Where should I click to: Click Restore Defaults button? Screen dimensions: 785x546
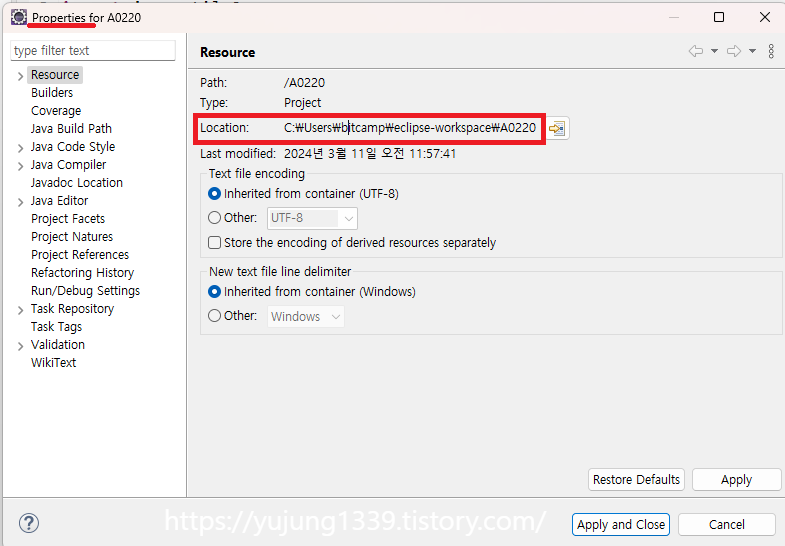pos(637,479)
